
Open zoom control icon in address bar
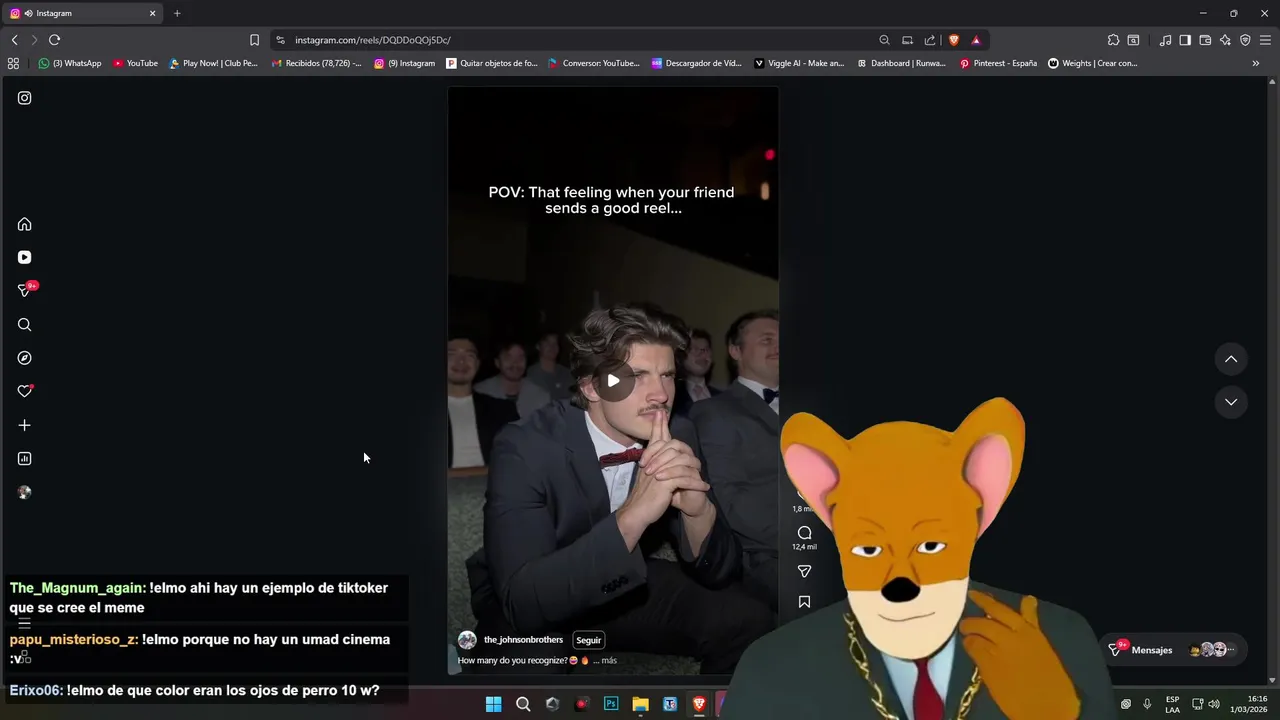(884, 40)
